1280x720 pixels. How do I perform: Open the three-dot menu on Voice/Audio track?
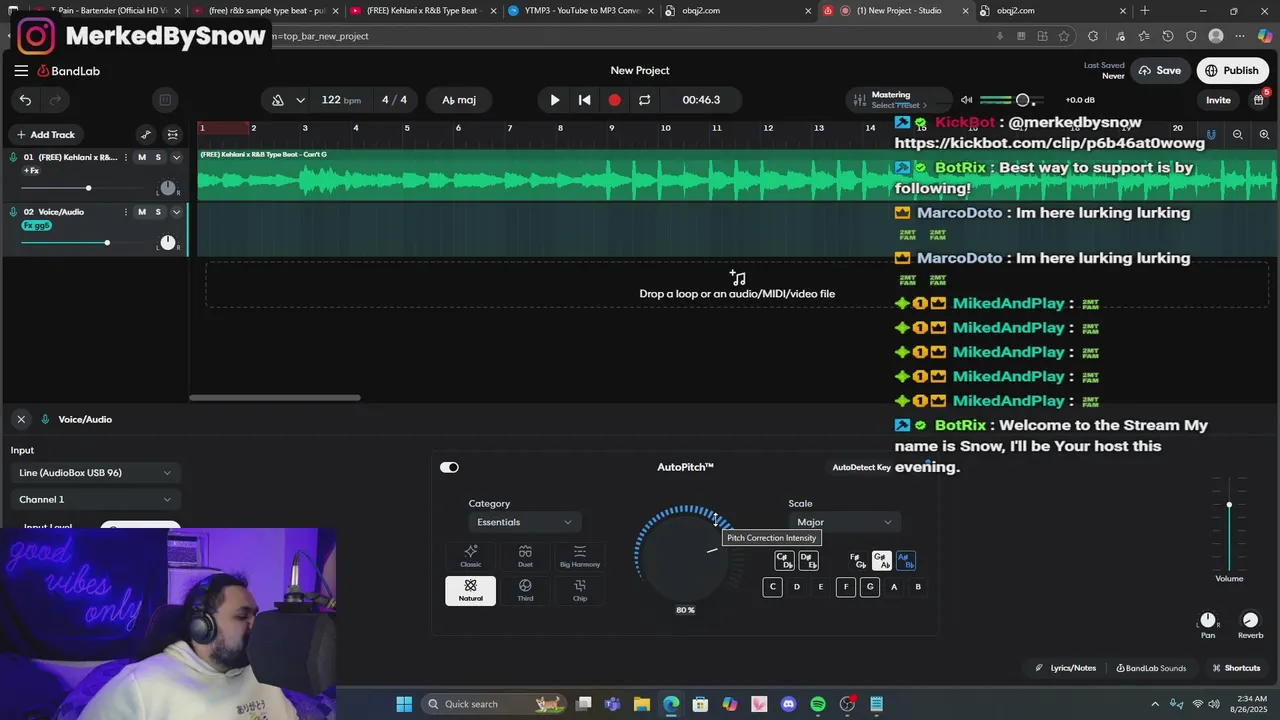[x=126, y=212]
